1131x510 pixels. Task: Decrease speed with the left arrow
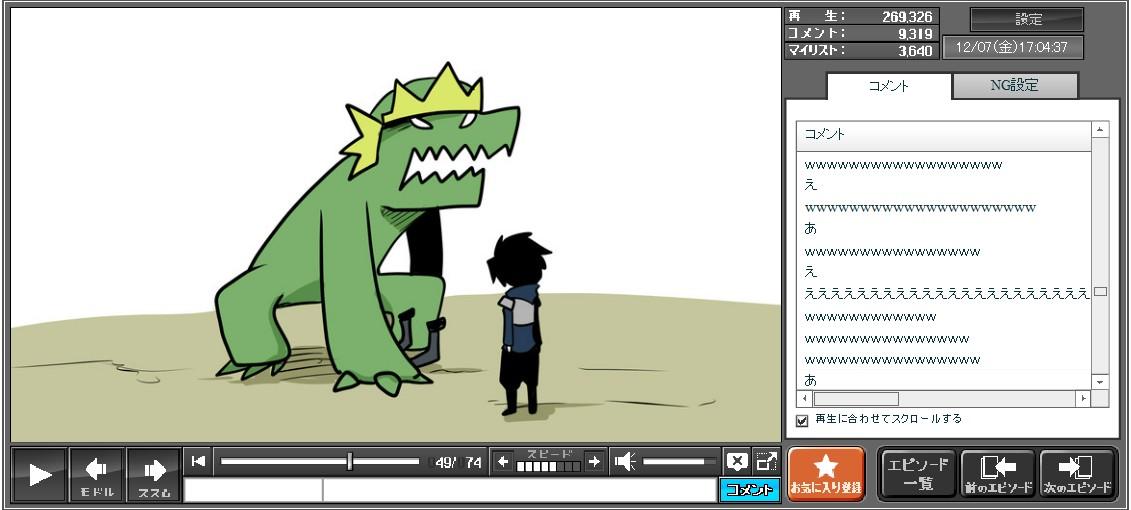click(x=503, y=461)
